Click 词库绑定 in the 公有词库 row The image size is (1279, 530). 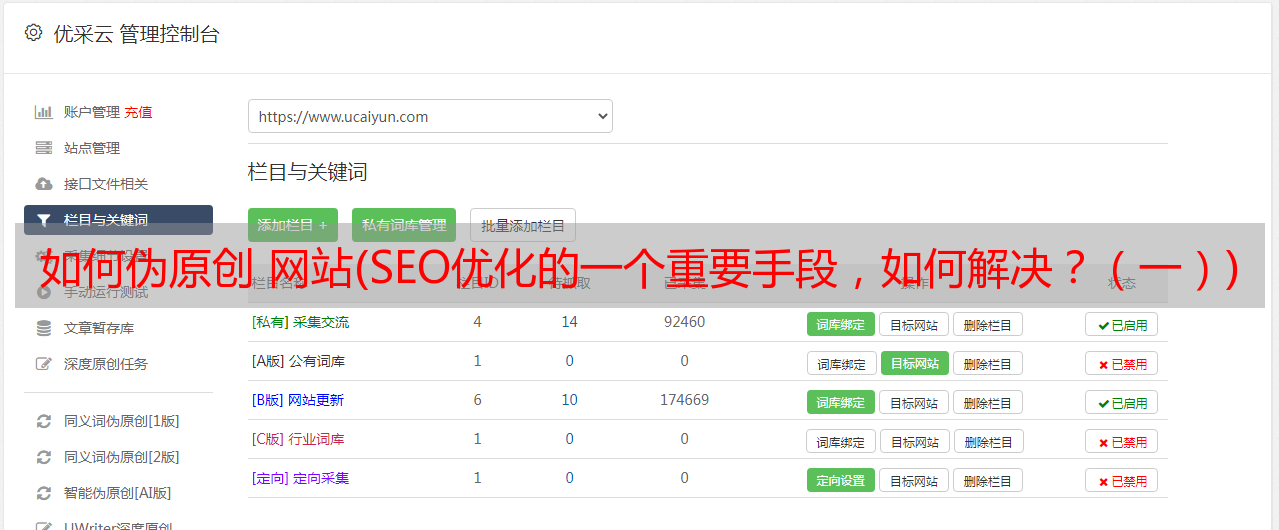(x=841, y=363)
